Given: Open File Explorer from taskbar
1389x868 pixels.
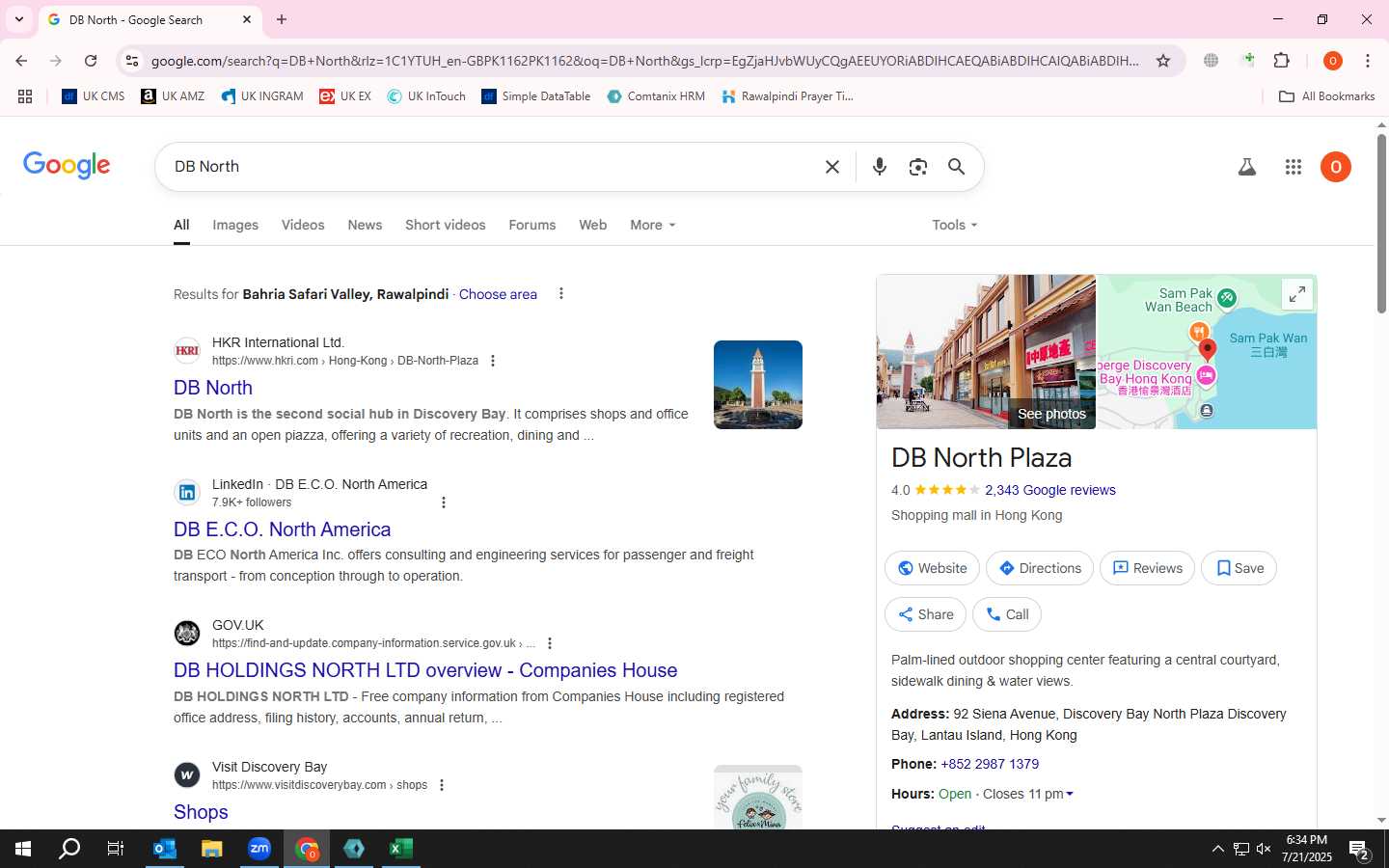Looking at the screenshot, I should click(212, 849).
